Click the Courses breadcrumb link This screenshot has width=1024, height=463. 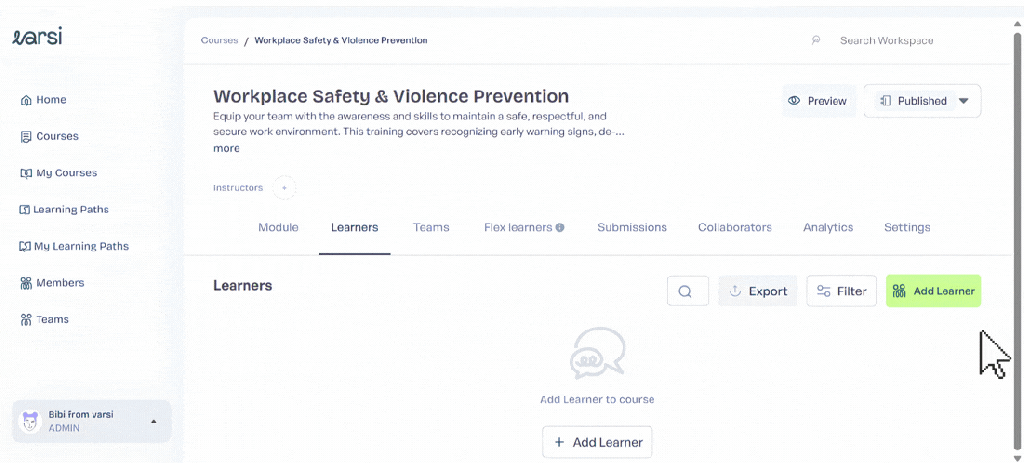219,40
